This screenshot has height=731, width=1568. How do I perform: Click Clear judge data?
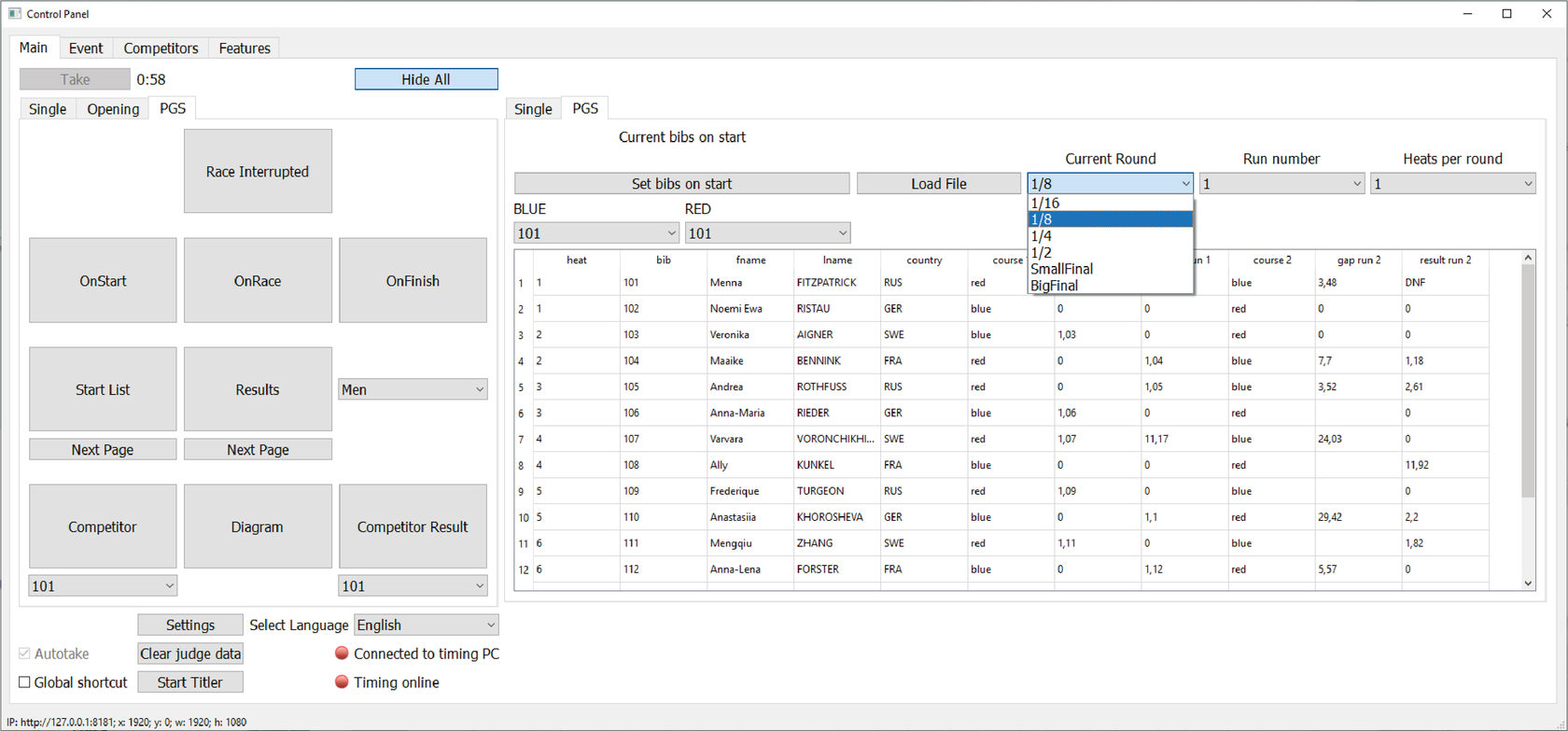click(x=190, y=654)
